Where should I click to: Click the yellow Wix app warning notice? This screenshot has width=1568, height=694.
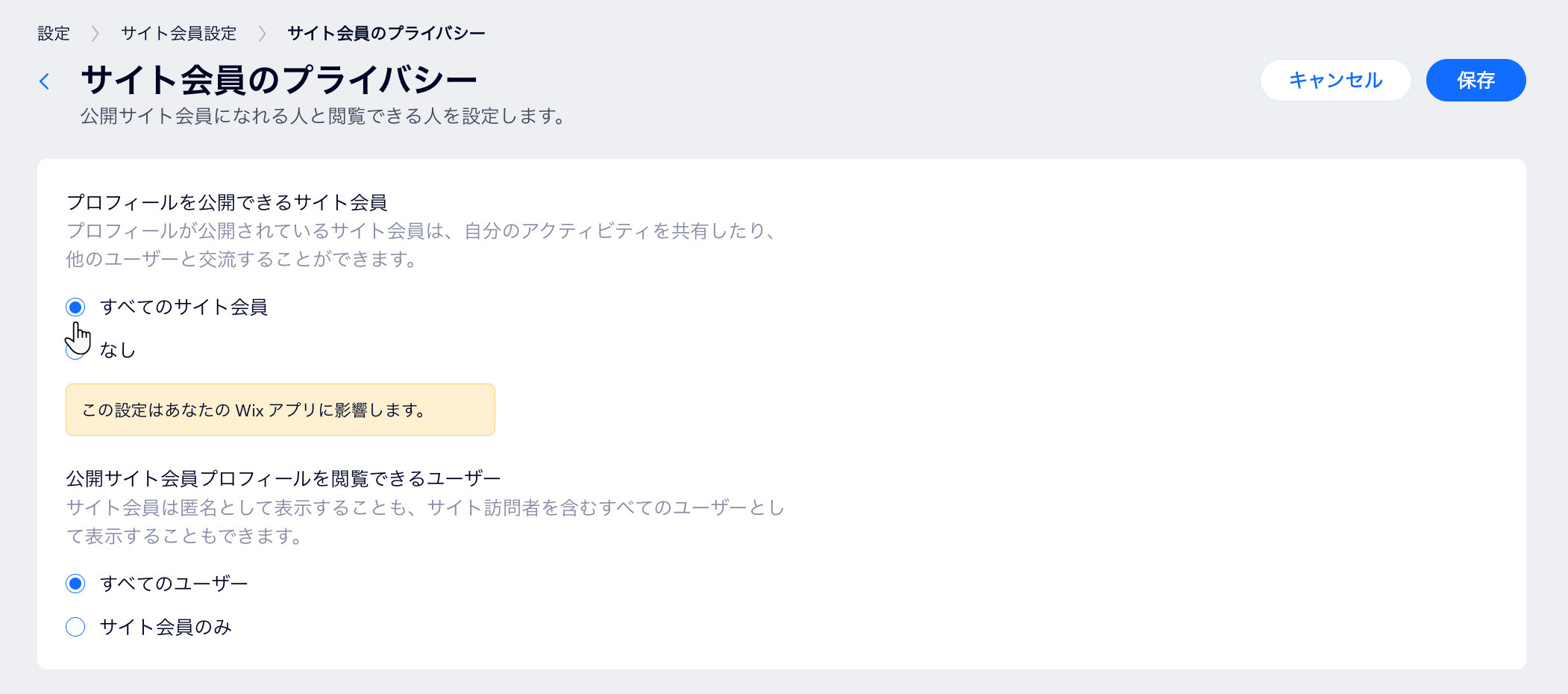280,409
